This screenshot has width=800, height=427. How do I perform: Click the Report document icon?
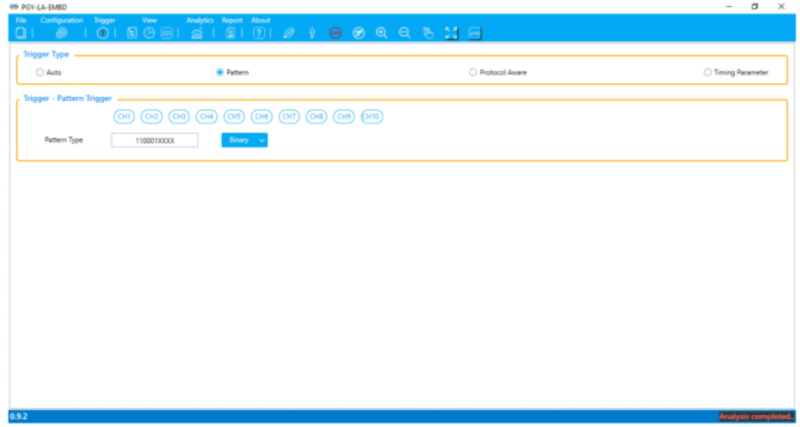[230, 33]
